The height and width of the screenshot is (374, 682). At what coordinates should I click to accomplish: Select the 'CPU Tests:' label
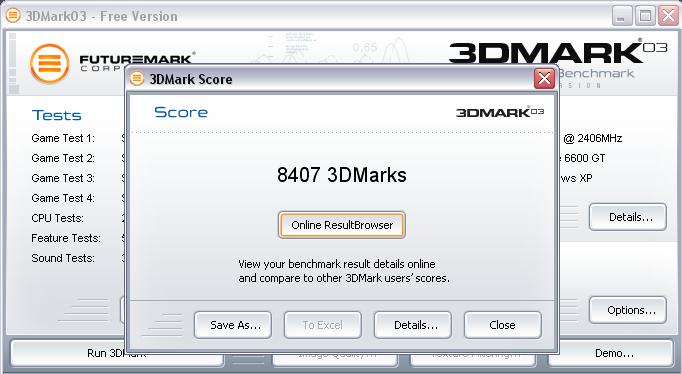(x=57, y=218)
